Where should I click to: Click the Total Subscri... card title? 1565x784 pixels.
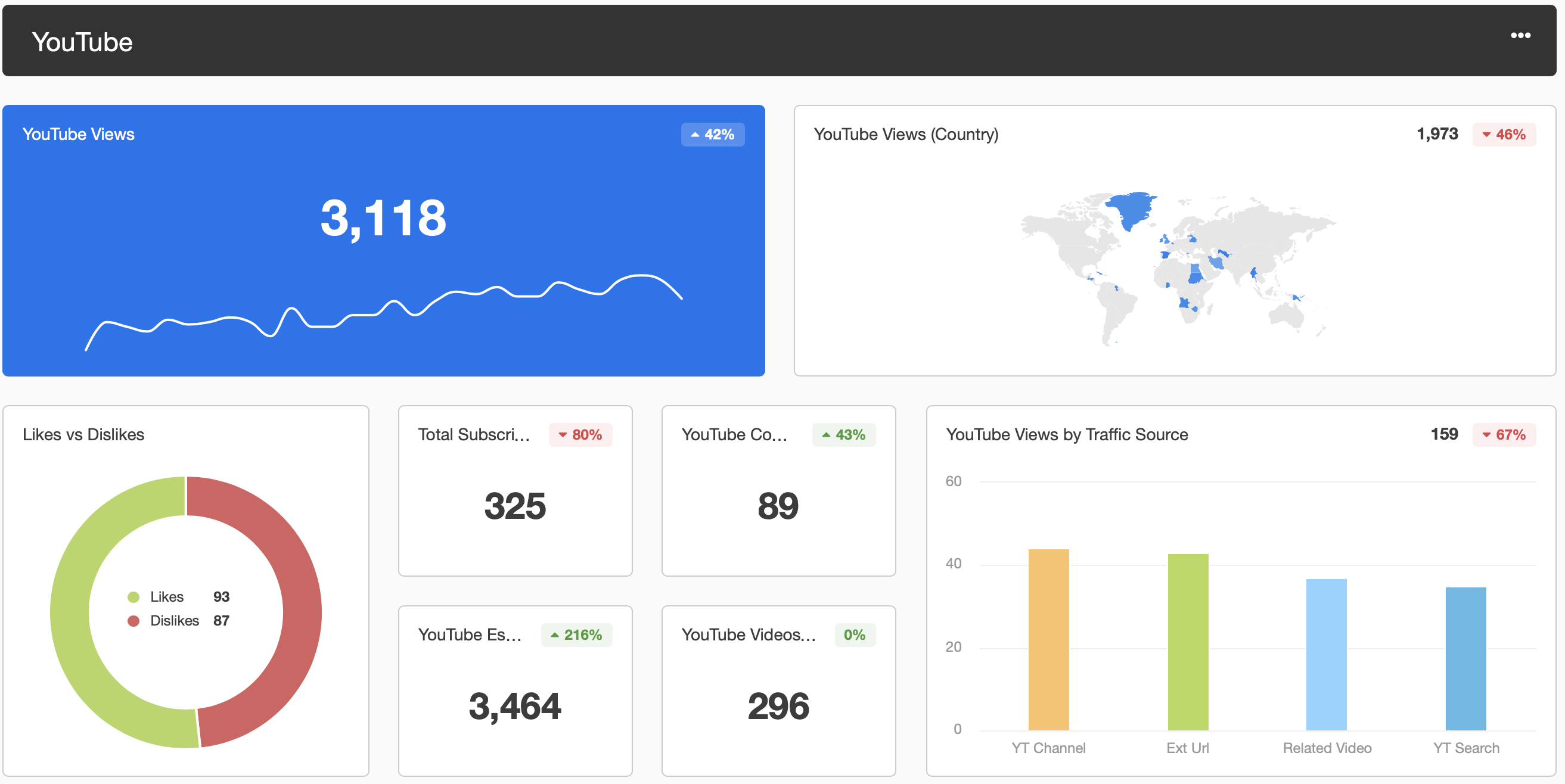pyautogui.click(x=474, y=434)
